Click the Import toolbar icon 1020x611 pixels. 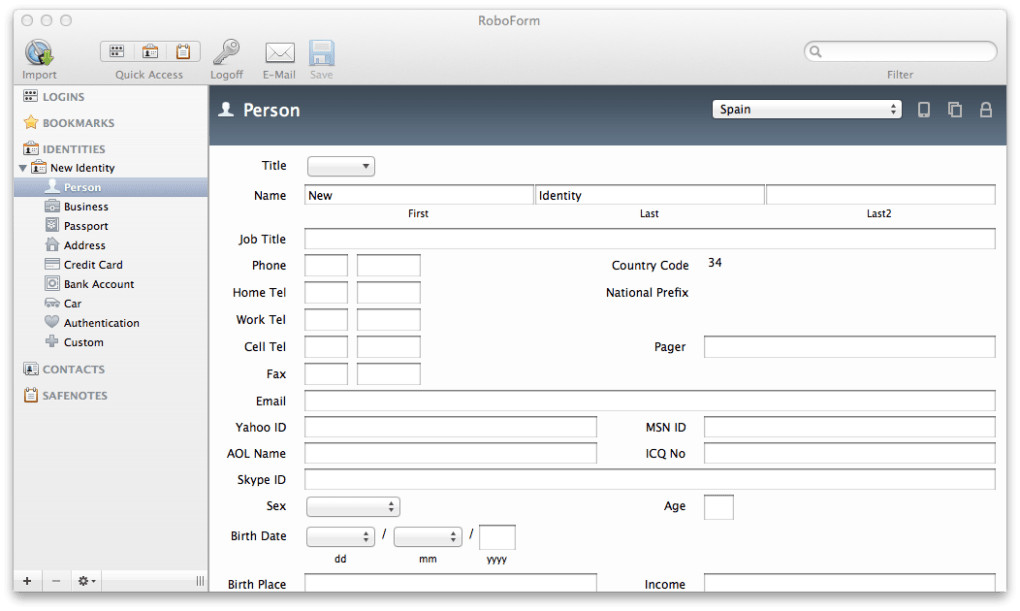coord(39,53)
